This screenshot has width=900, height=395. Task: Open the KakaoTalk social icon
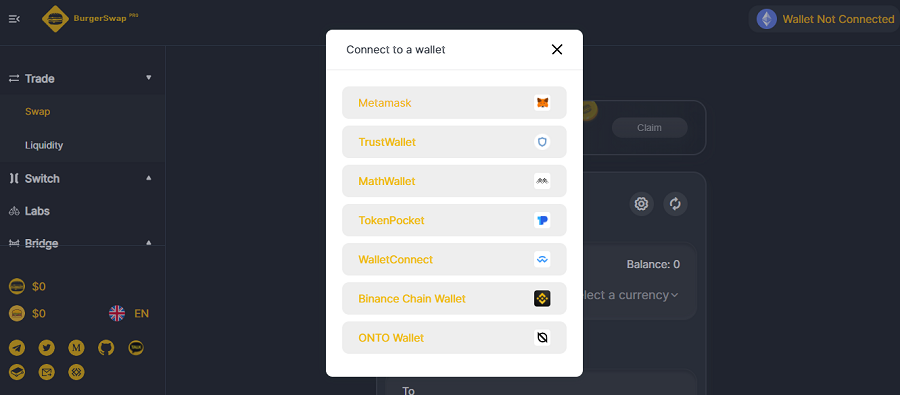click(x=136, y=348)
